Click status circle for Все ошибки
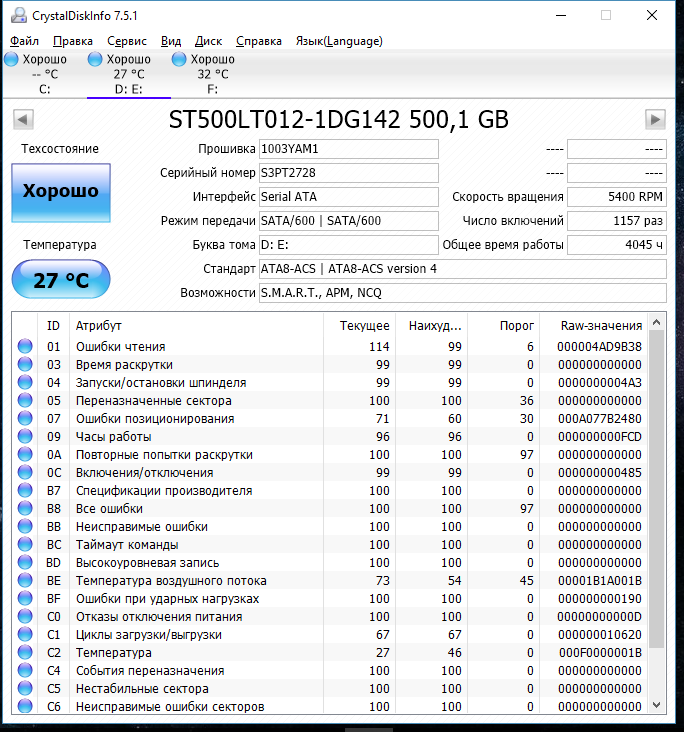This screenshot has height=732, width=684. coord(25,508)
